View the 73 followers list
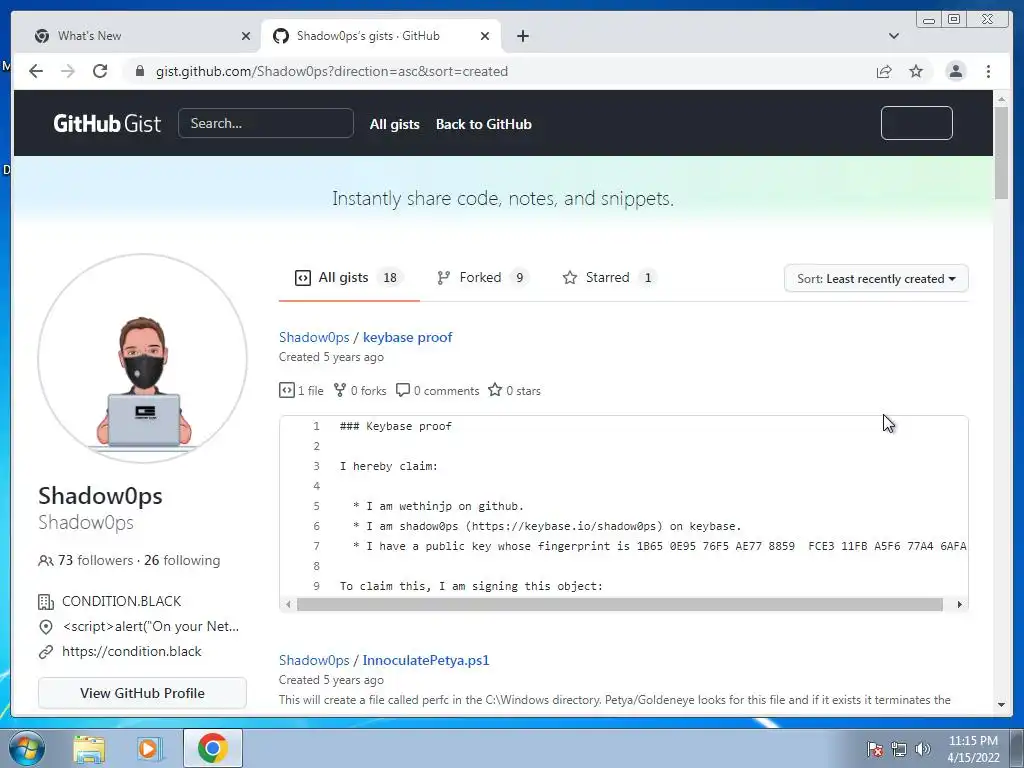 click(x=95, y=560)
